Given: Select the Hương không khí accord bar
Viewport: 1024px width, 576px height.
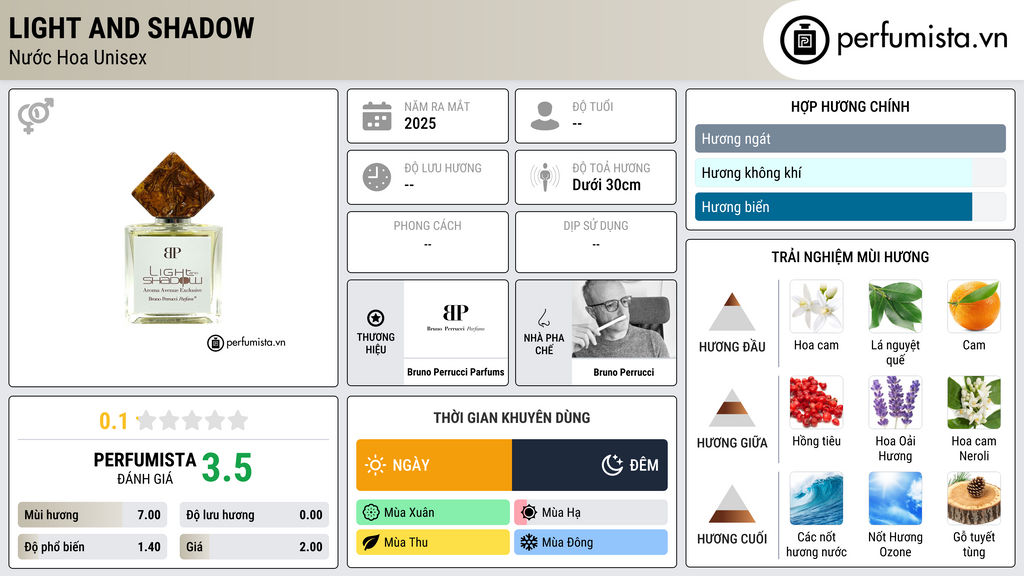Looking at the screenshot, I should point(850,172).
